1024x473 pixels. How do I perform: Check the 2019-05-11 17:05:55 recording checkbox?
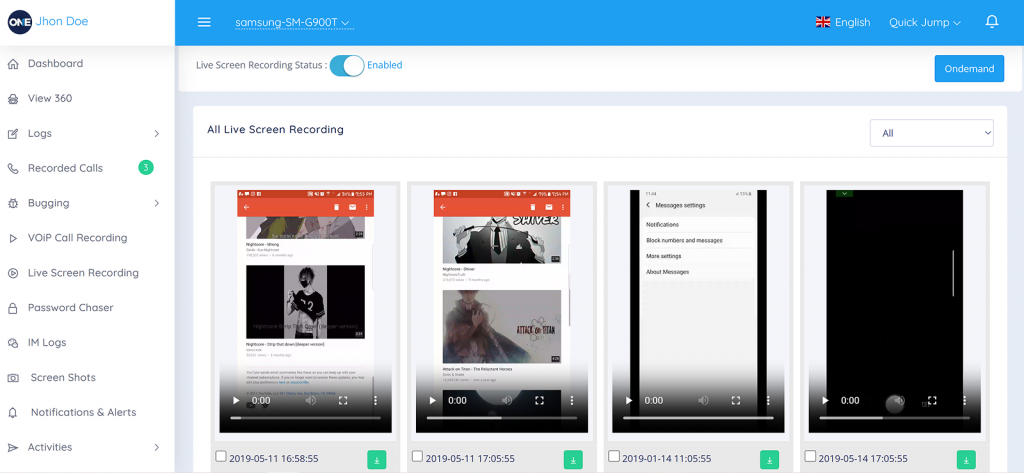tap(417, 456)
